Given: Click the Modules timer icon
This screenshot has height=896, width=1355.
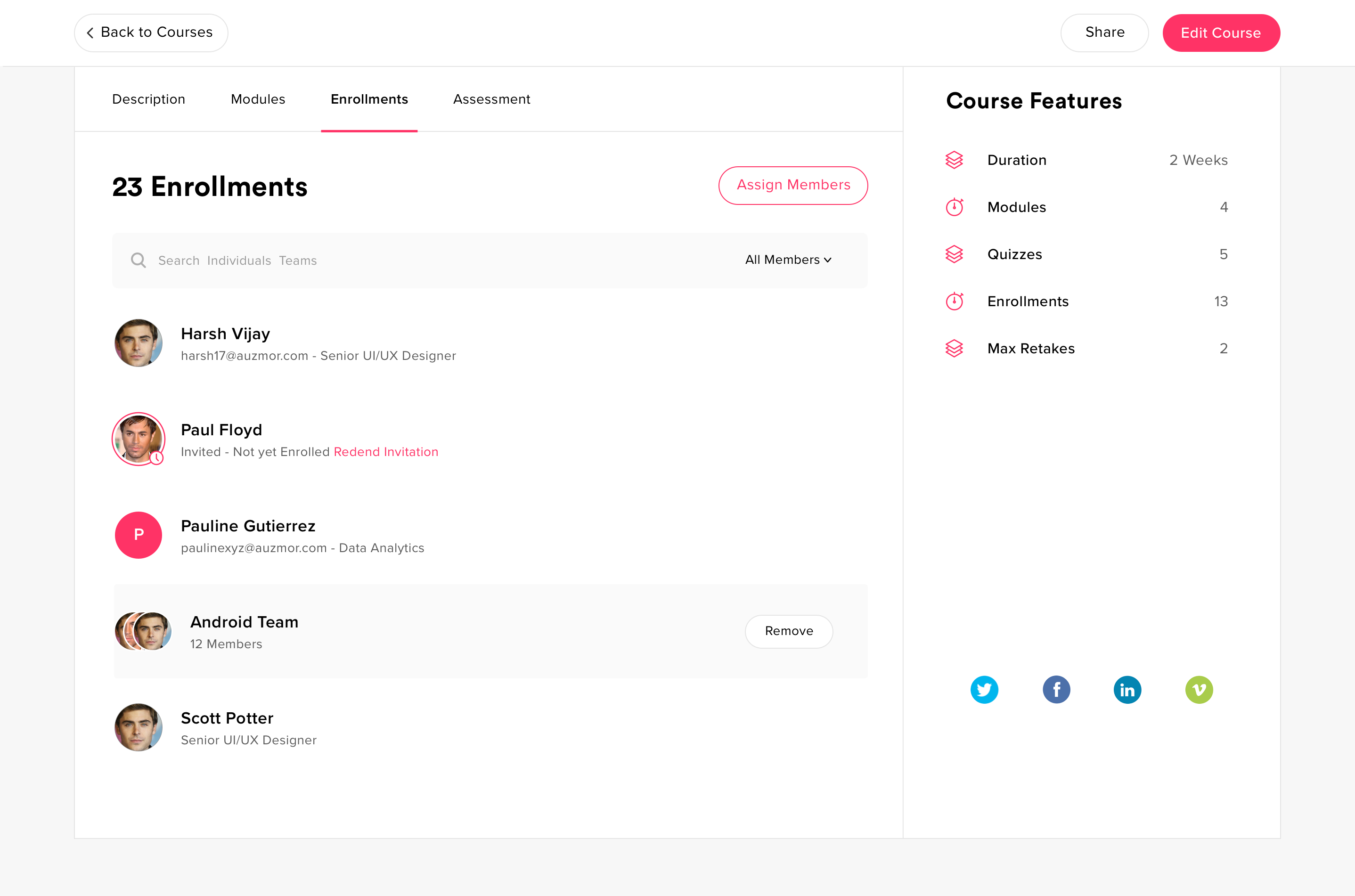Looking at the screenshot, I should (x=954, y=207).
